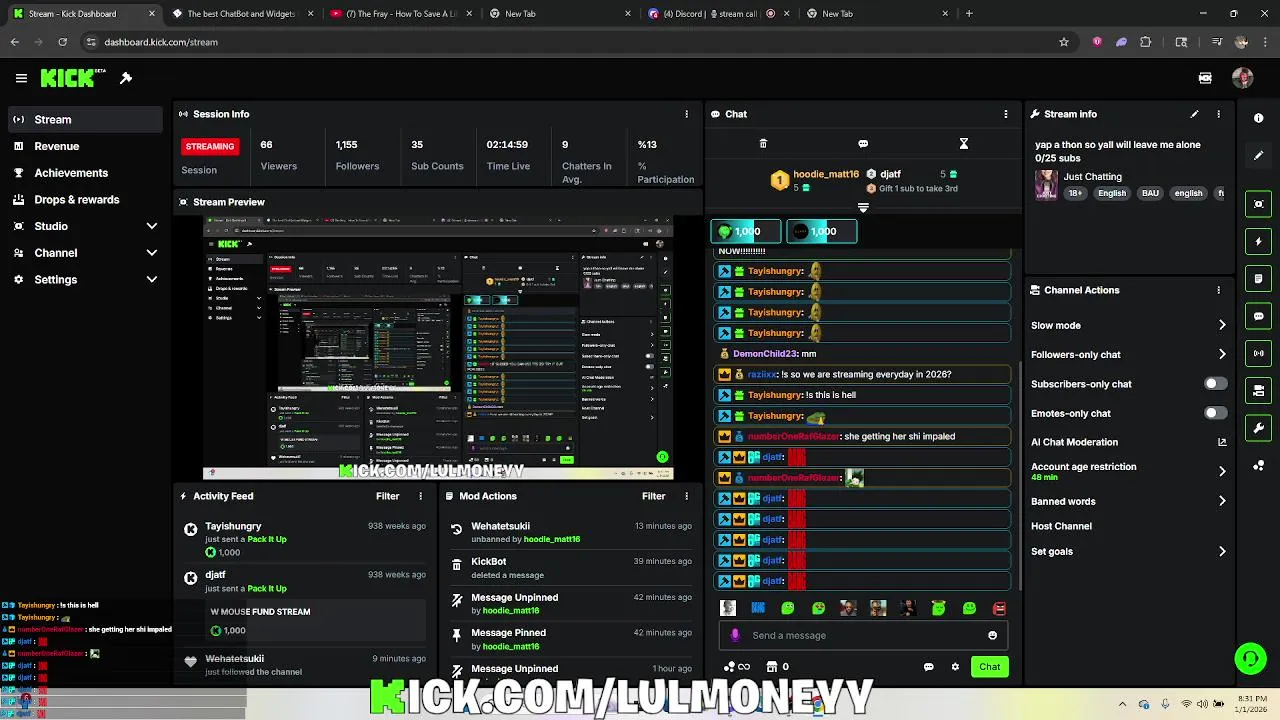
Task: Click the pencil icon in the right rail
Action: coord(1259,155)
